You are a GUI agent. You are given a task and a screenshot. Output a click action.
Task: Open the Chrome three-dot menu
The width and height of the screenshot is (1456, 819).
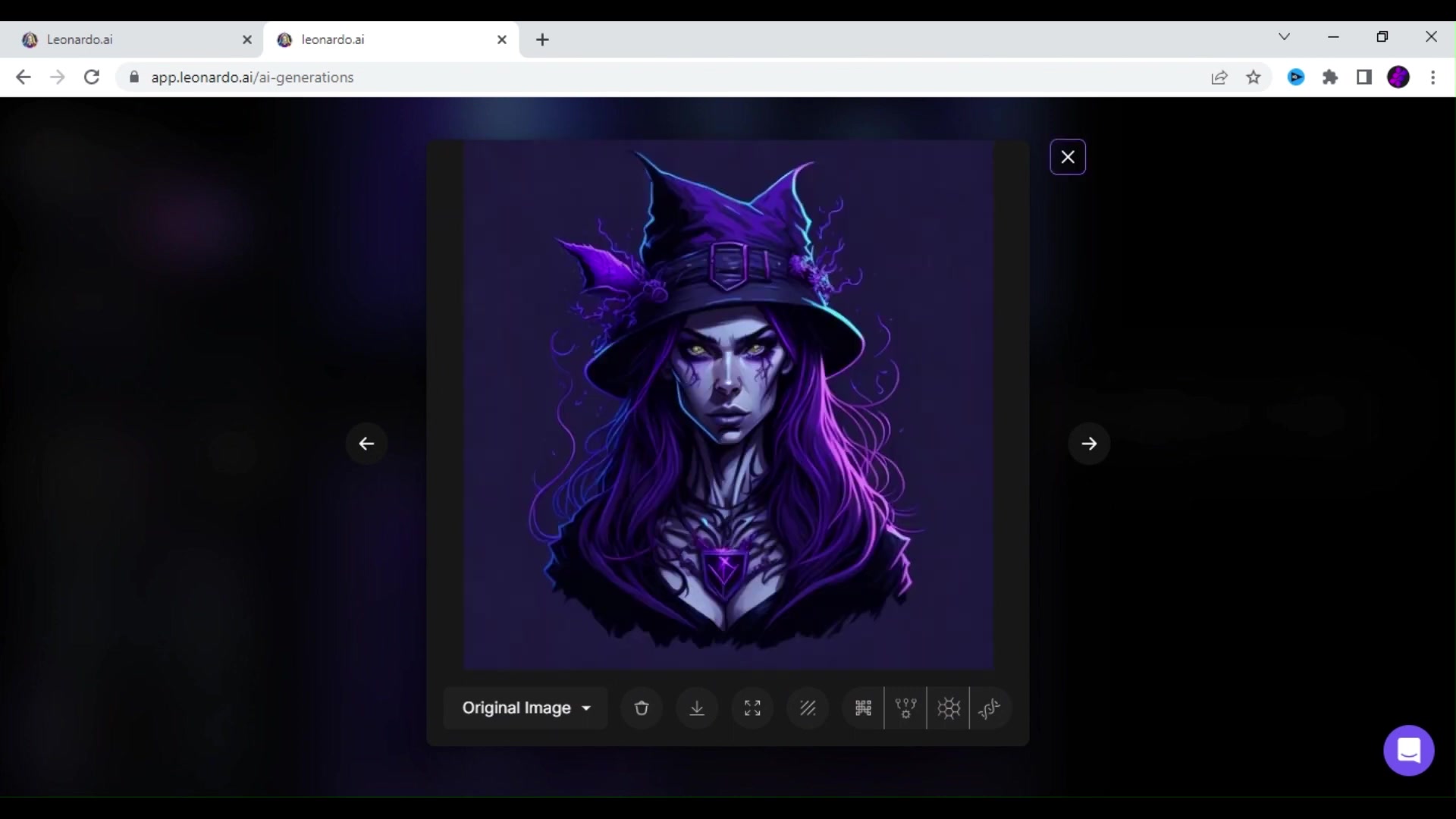1433,77
